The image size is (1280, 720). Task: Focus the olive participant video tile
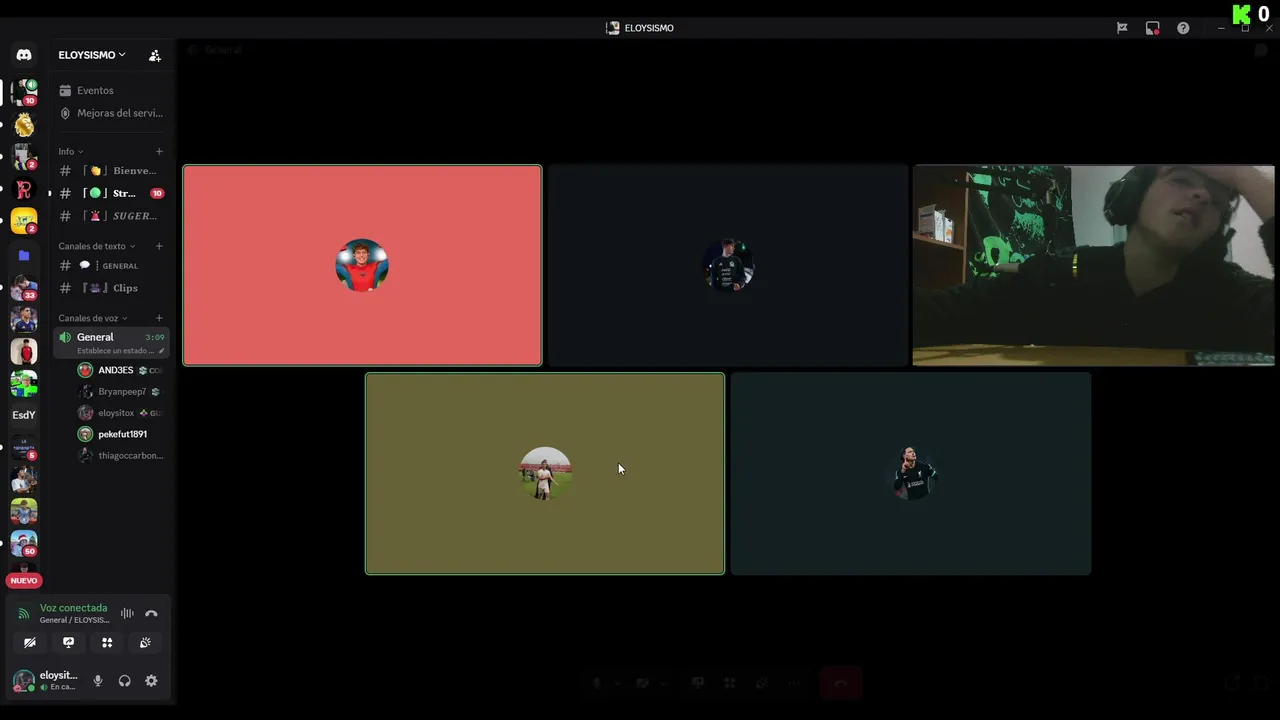pyautogui.click(x=545, y=474)
